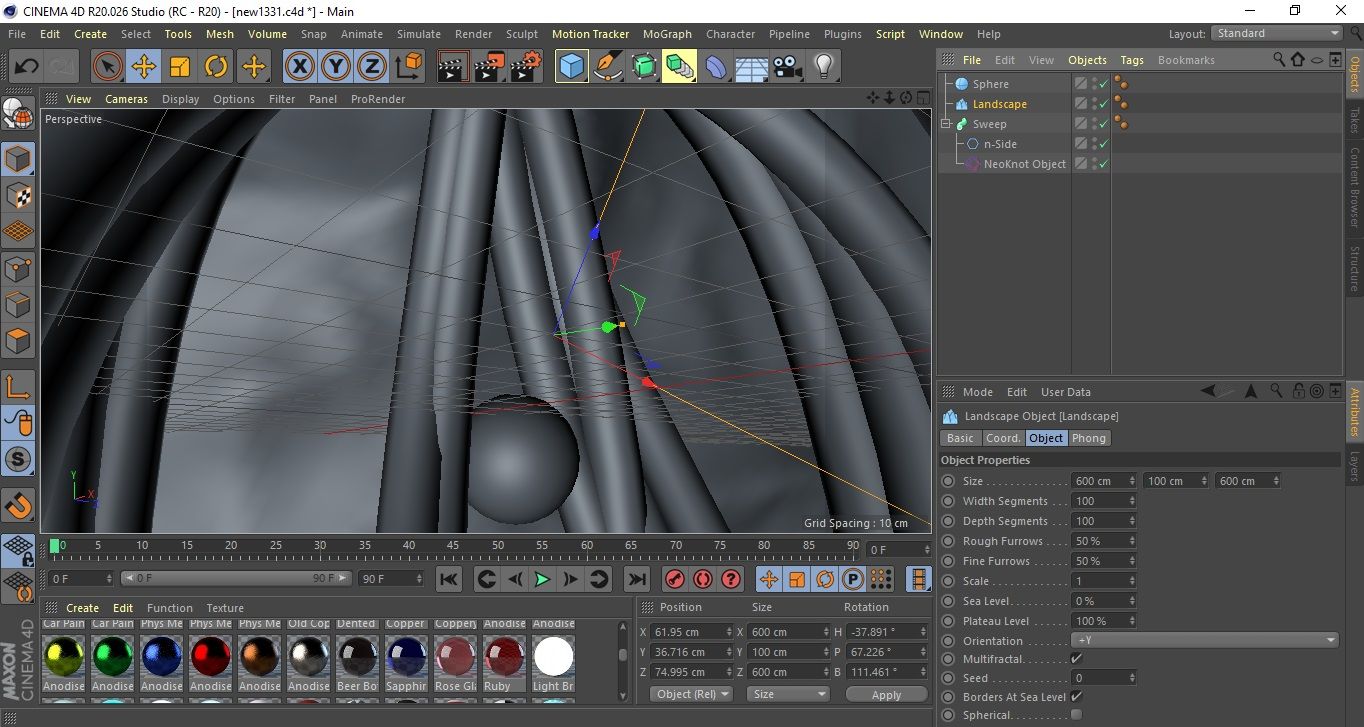The image size is (1364, 727).
Task: Toggle the Z axis lock
Action: 372,67
